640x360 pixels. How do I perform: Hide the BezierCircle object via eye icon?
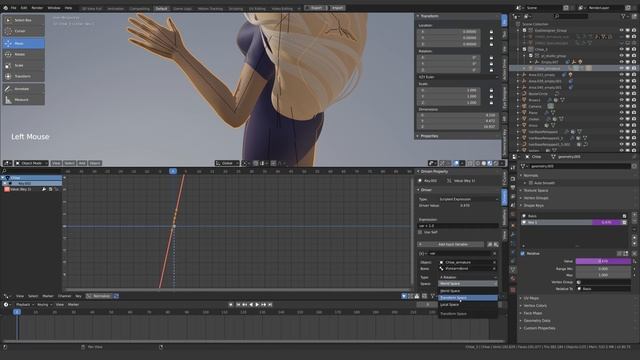click(x=622, y=93)
